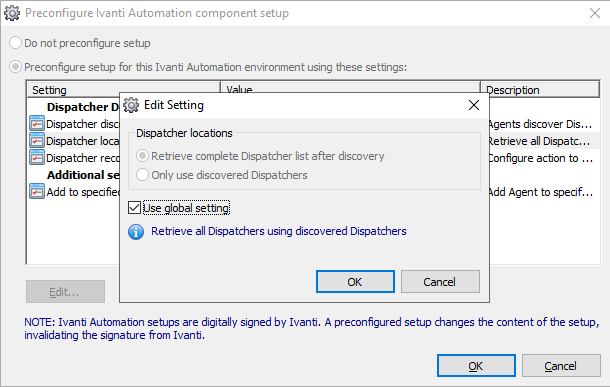This screenshot has height=387, width=610.
Task: Click OK in the Preconfigure setup window
Action: [x=476, y=366]
